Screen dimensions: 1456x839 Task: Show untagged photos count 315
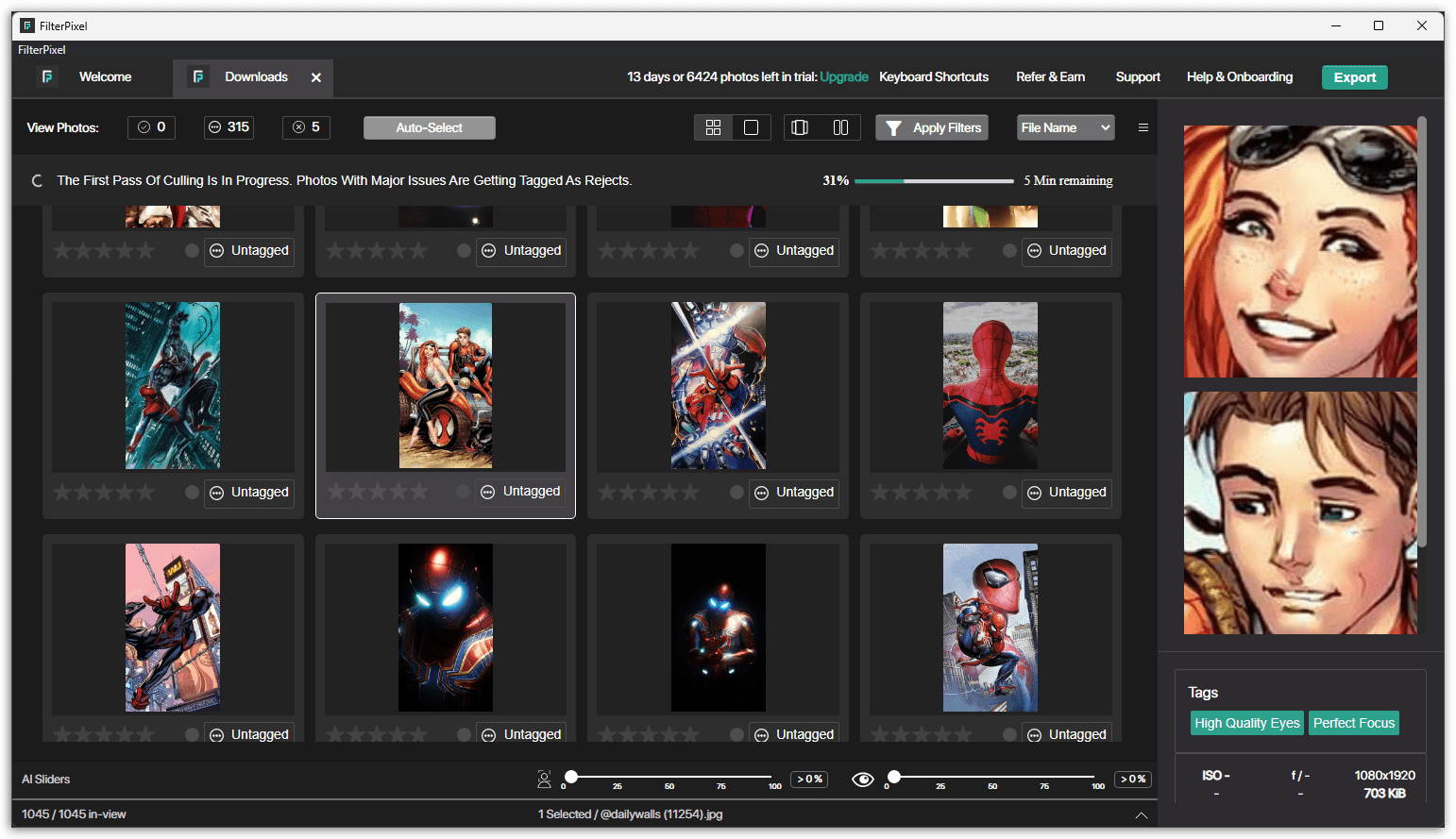tap(229, 127)
